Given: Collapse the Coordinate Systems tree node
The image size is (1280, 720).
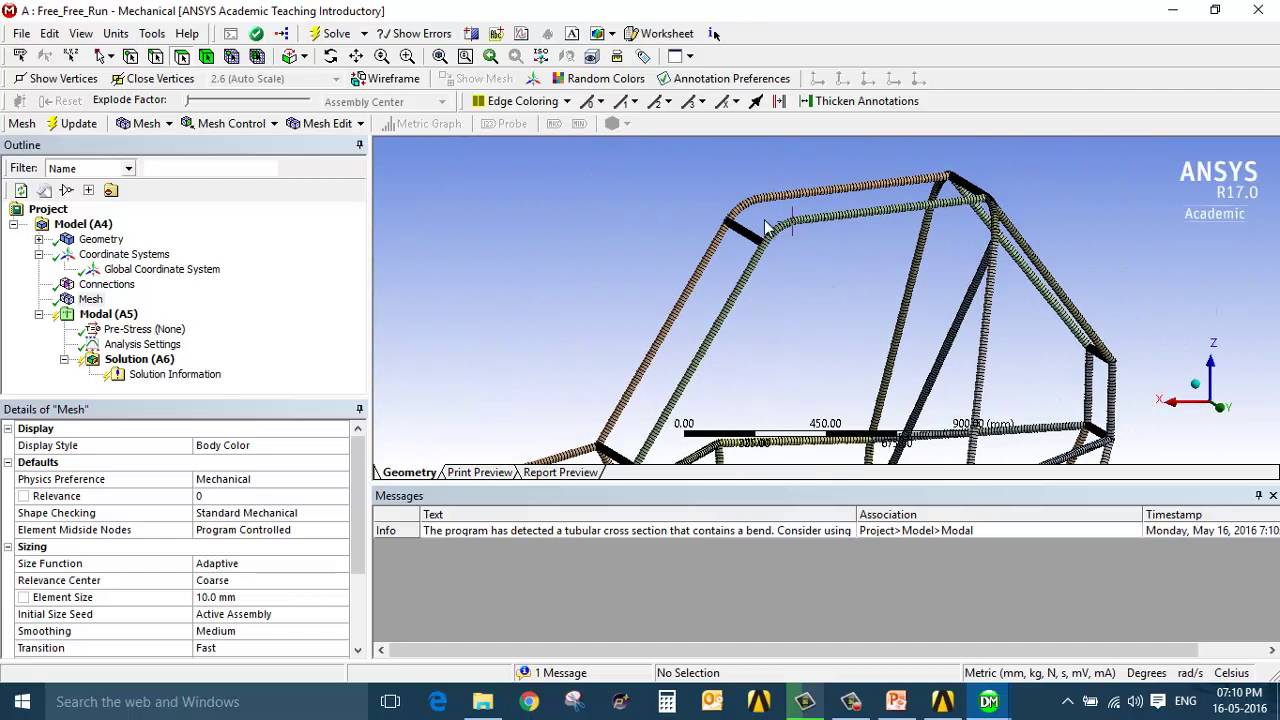Looking at the screenshot, I should click(x=39, y=254).
